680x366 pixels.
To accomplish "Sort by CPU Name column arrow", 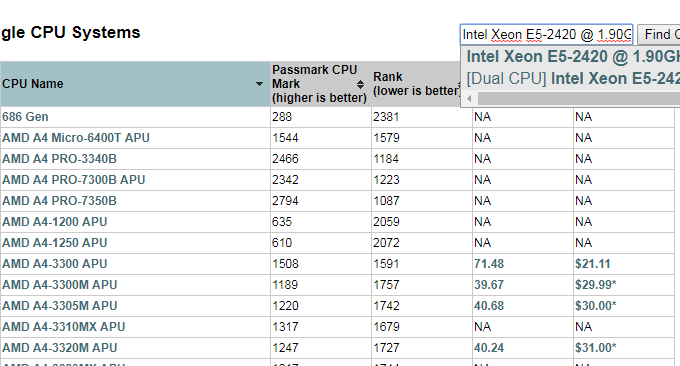I will 259,84.
